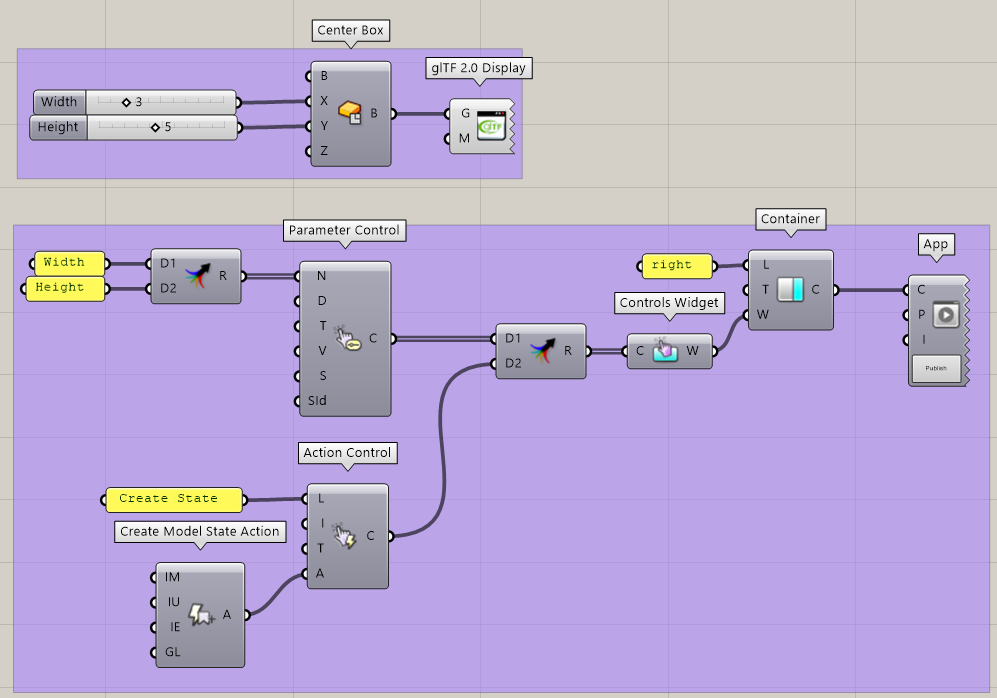Image resolution: width=997 pixels, height=698 pixels.
Task: Click the GL input of Create Model State
Action: pyautogui.click(x=172, y=652)
